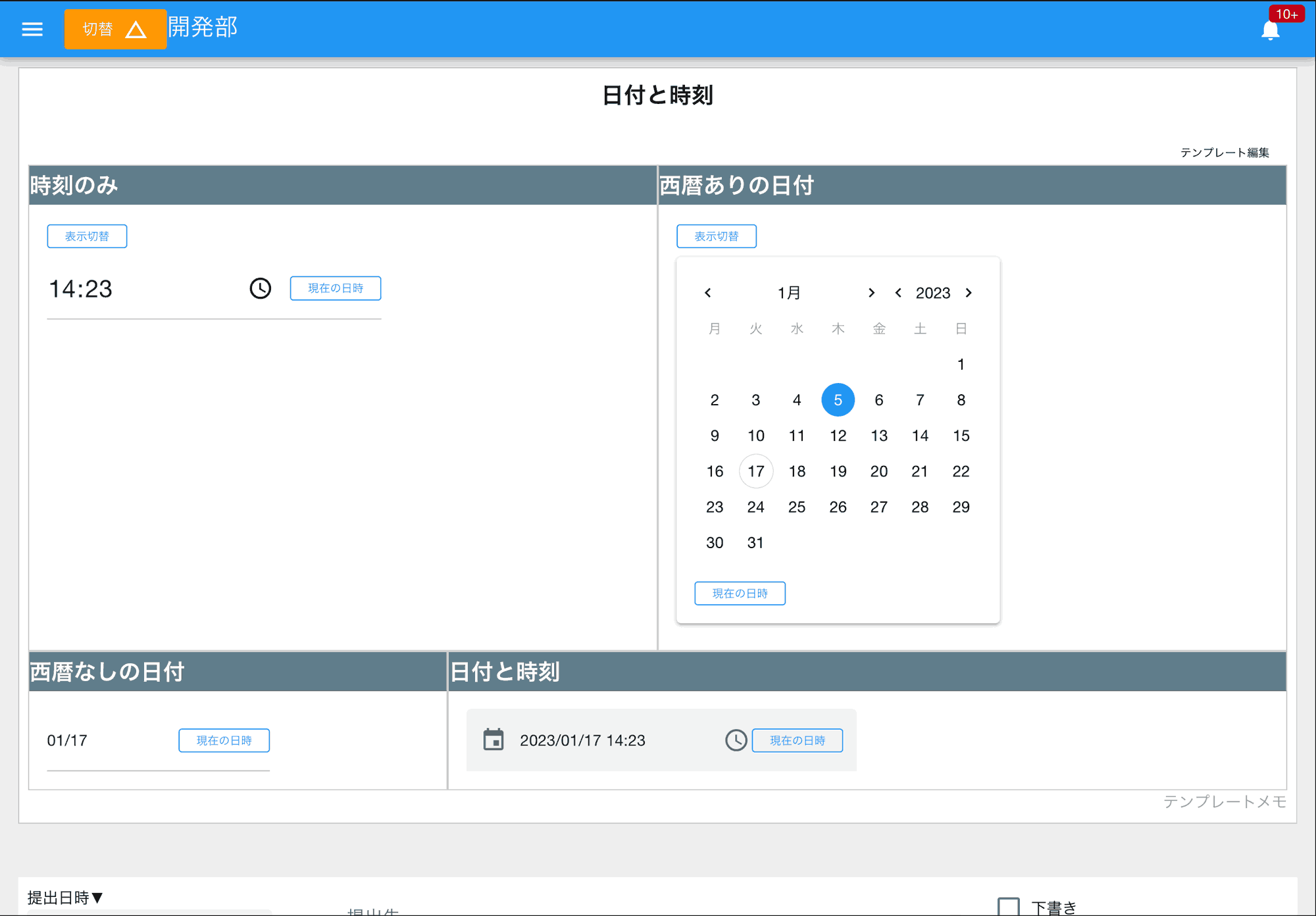Click the 日付と時刻 section header
The image size is (1316, 916).
pos(503,672)
